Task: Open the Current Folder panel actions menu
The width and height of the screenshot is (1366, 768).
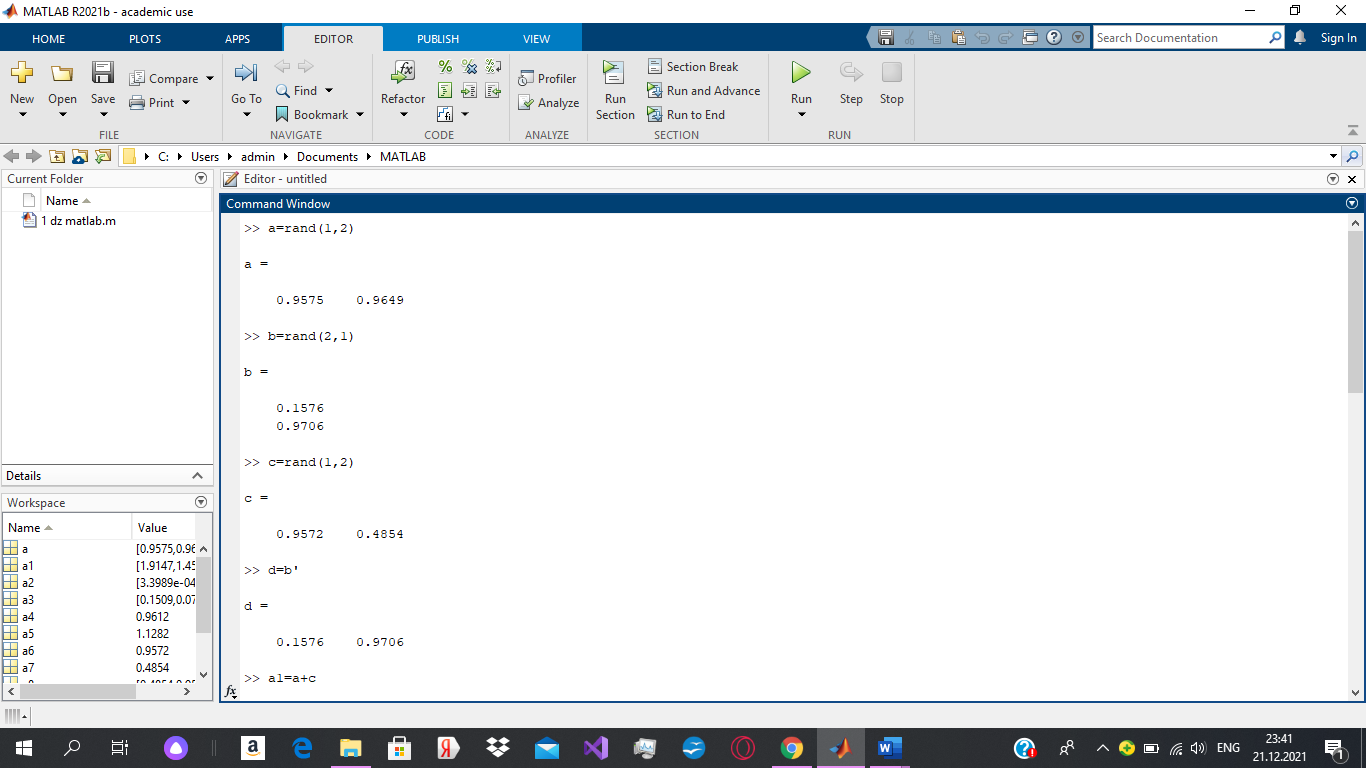Action: (201, 178)
